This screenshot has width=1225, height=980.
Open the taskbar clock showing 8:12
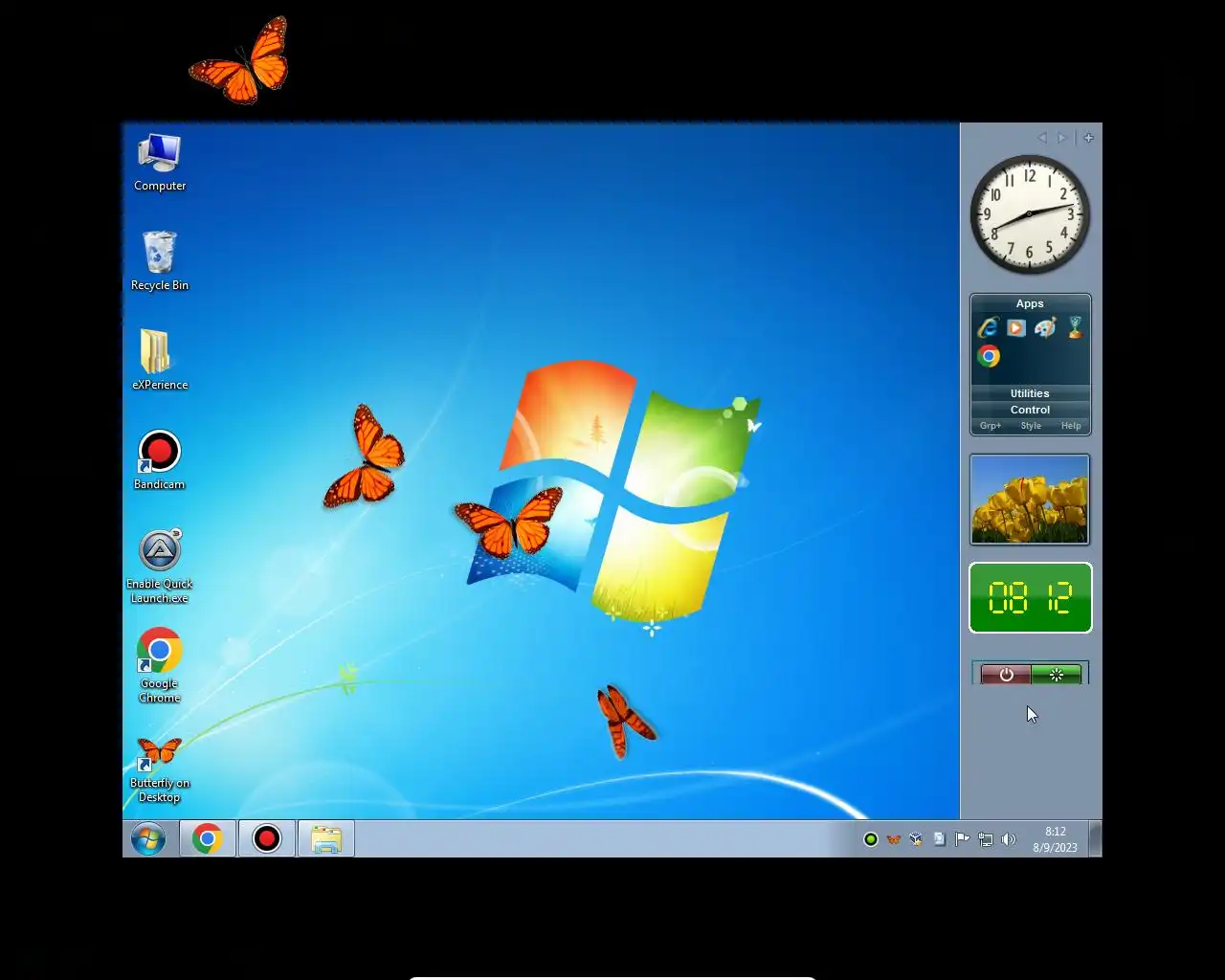pos(1056,839)
